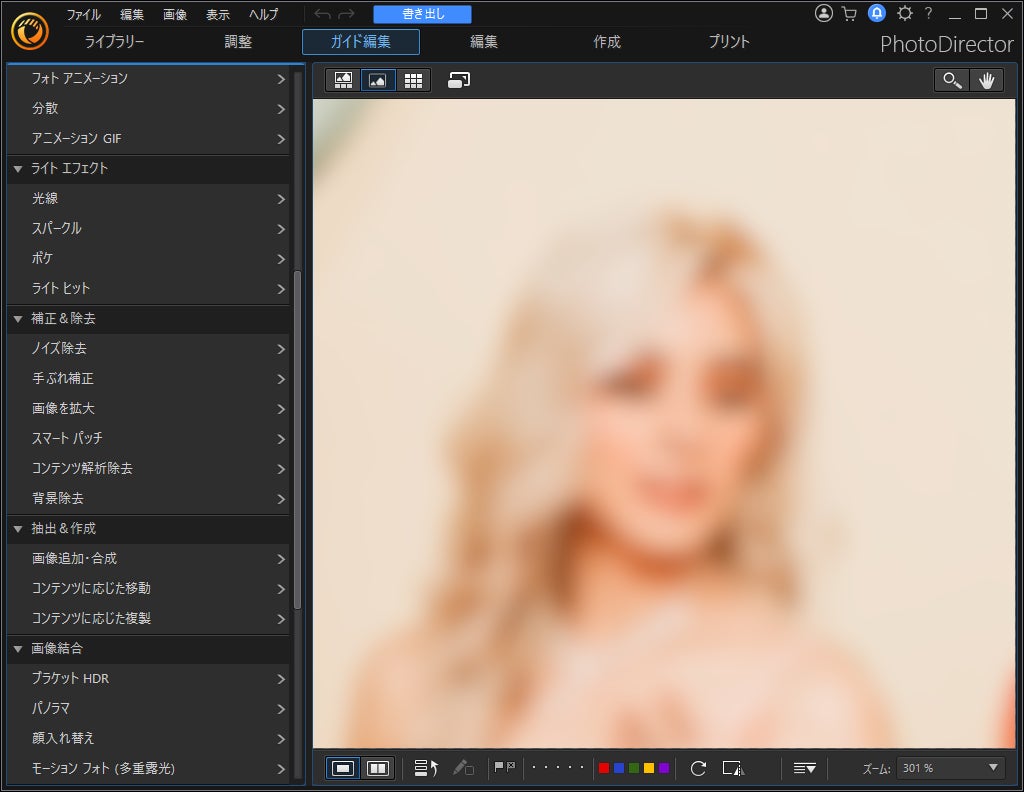Open ブラケット HDR item
The height and width of the screenshot is (792, 1024).
(x=148, y=679)
